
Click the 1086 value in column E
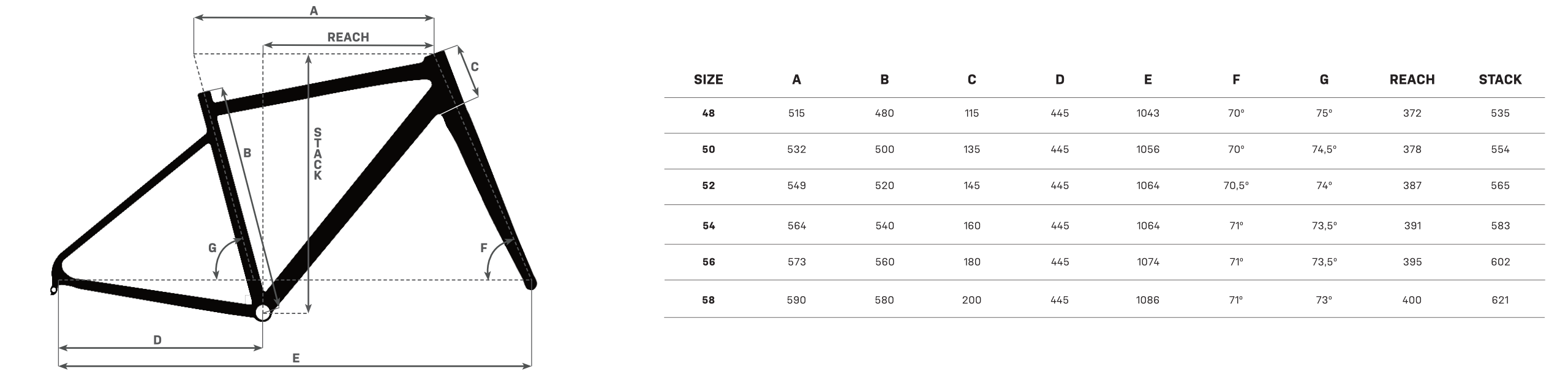point(1147,300)
